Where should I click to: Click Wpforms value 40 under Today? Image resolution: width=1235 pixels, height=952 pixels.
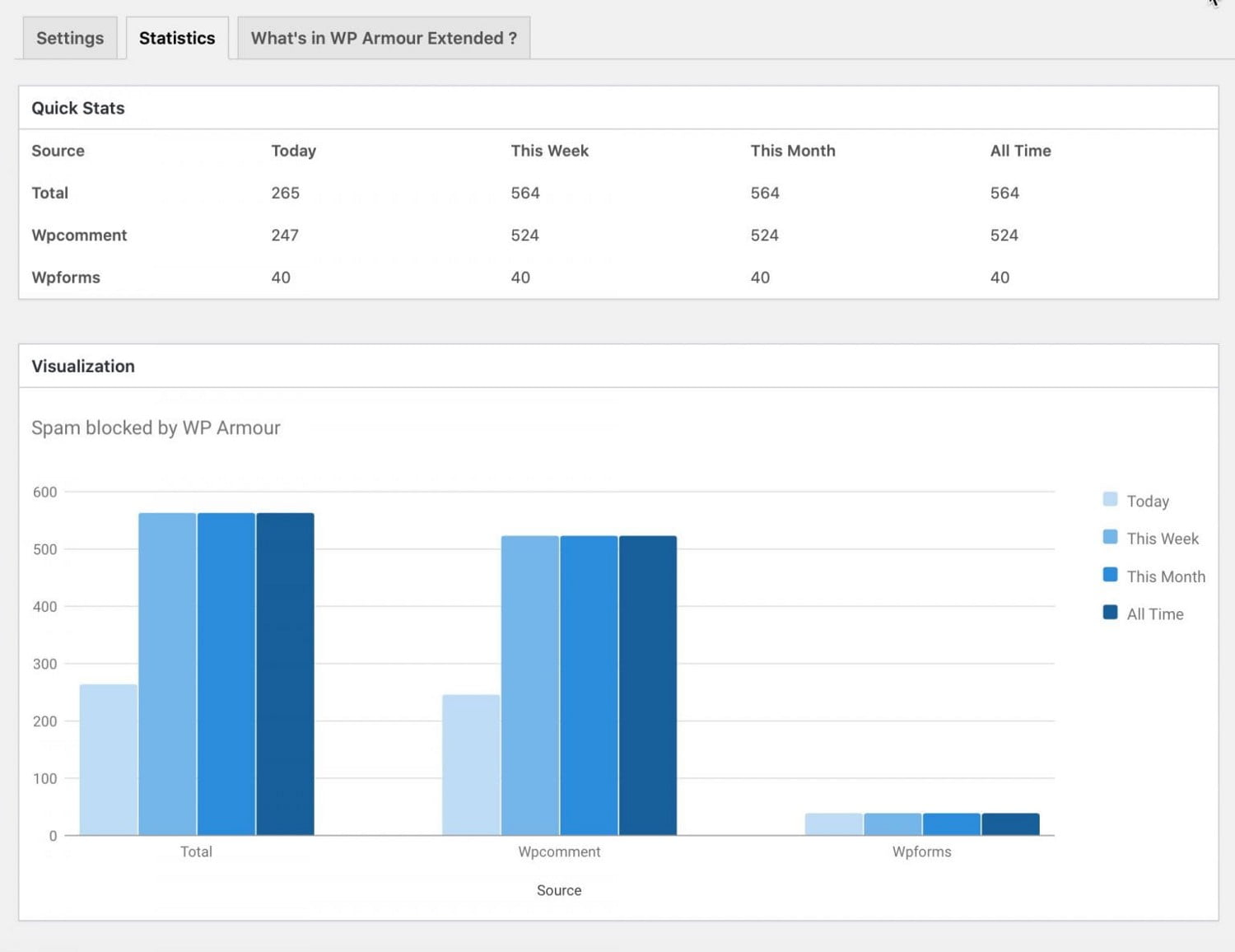281,278
